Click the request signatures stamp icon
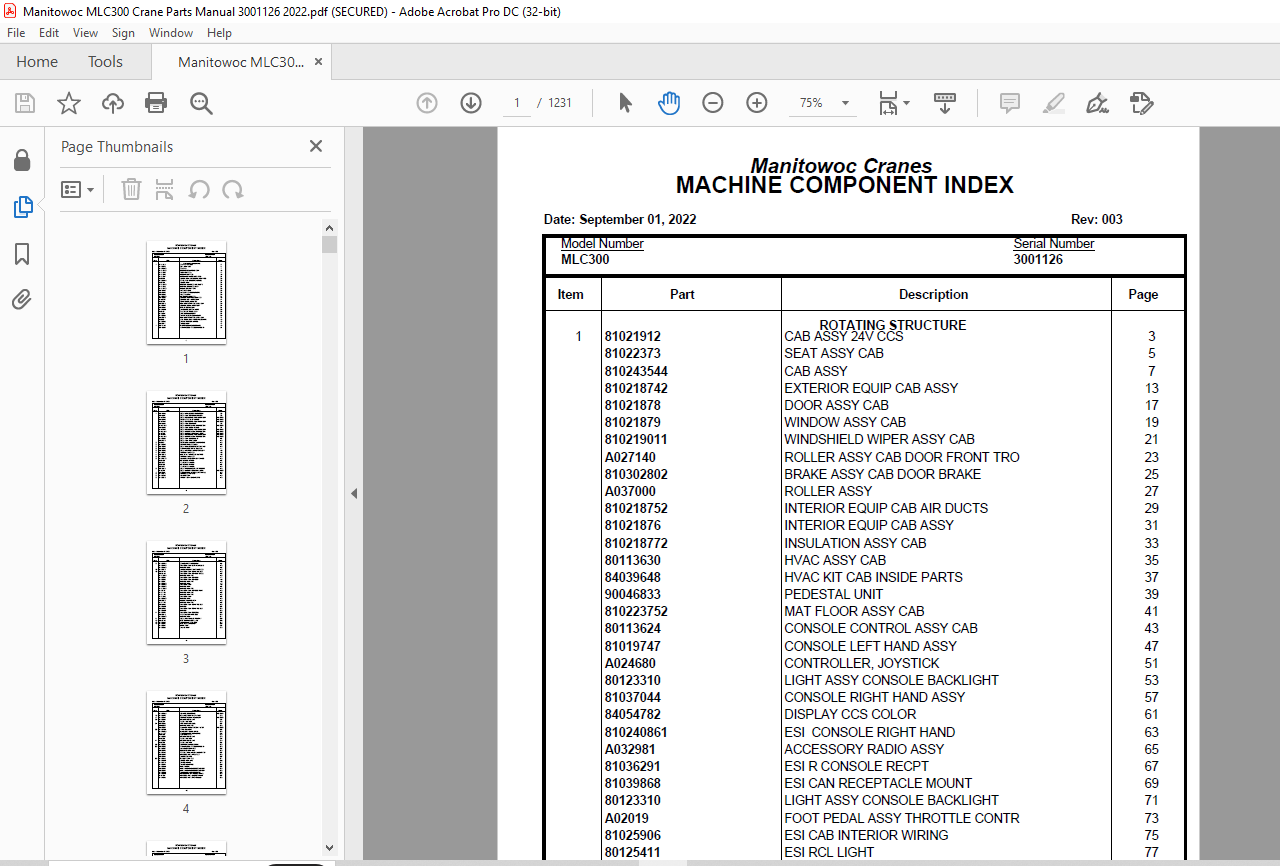1280x866 pixels. 1141,103
